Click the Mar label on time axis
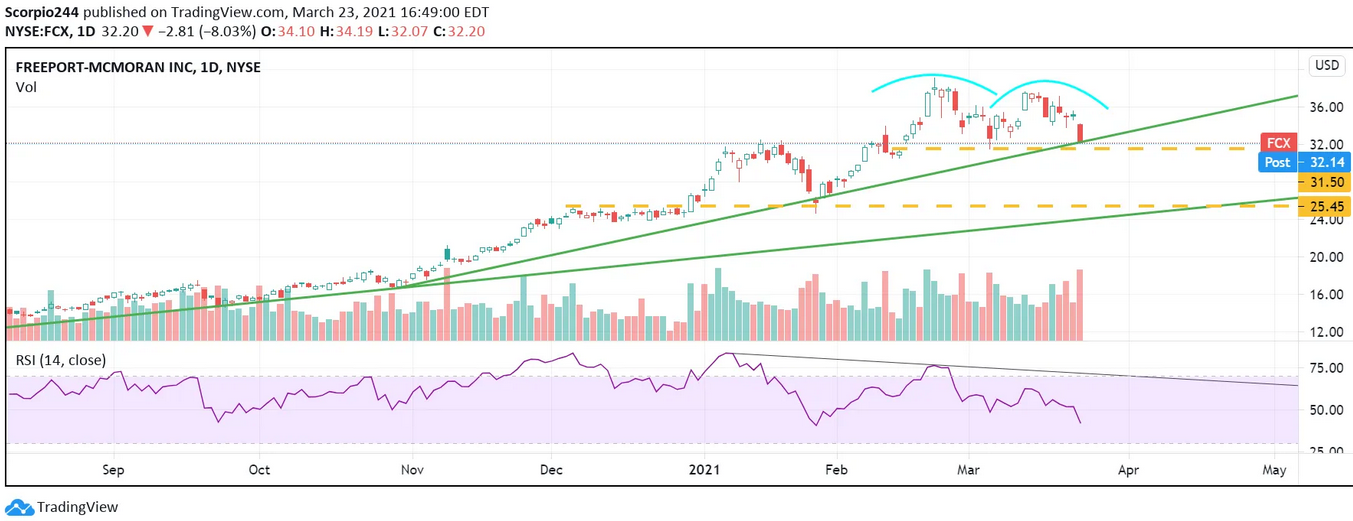Screen dimensions: 1353x521 (x=967, y=468)
